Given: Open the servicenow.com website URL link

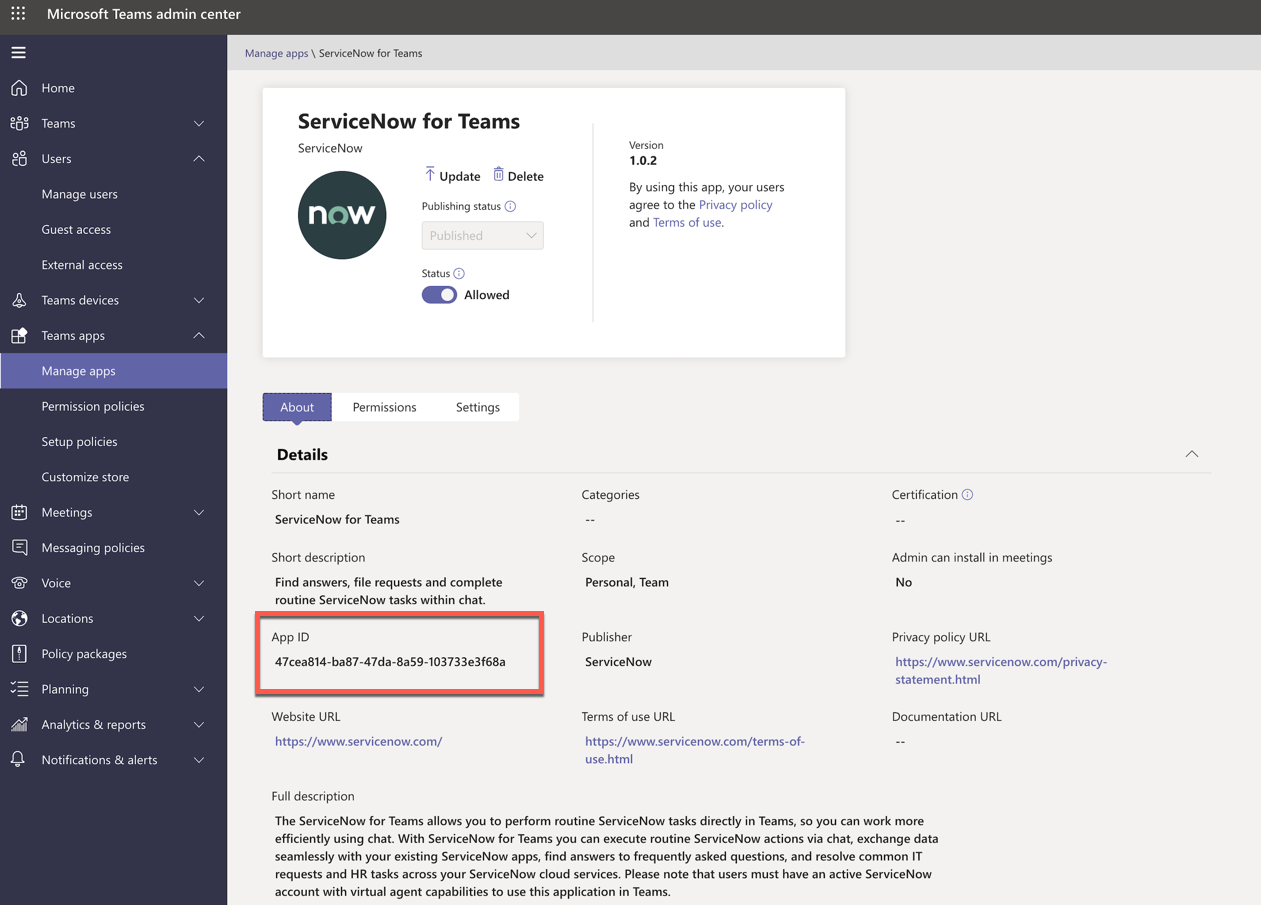Looking at the screenshot, I should click(x=358, y=741).
